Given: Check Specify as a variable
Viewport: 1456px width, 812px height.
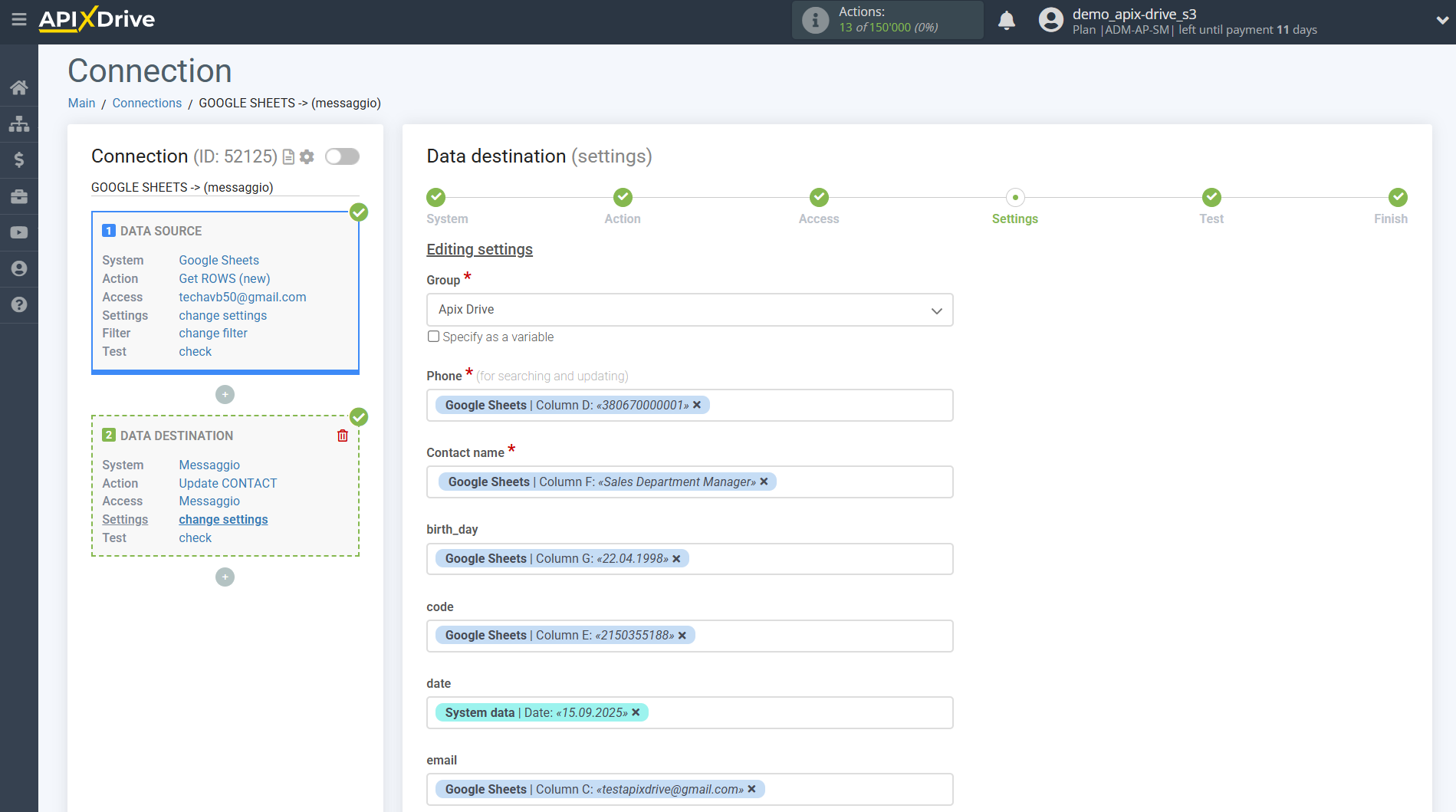Looking at the screenshot, I should click(x=433, y=337).
